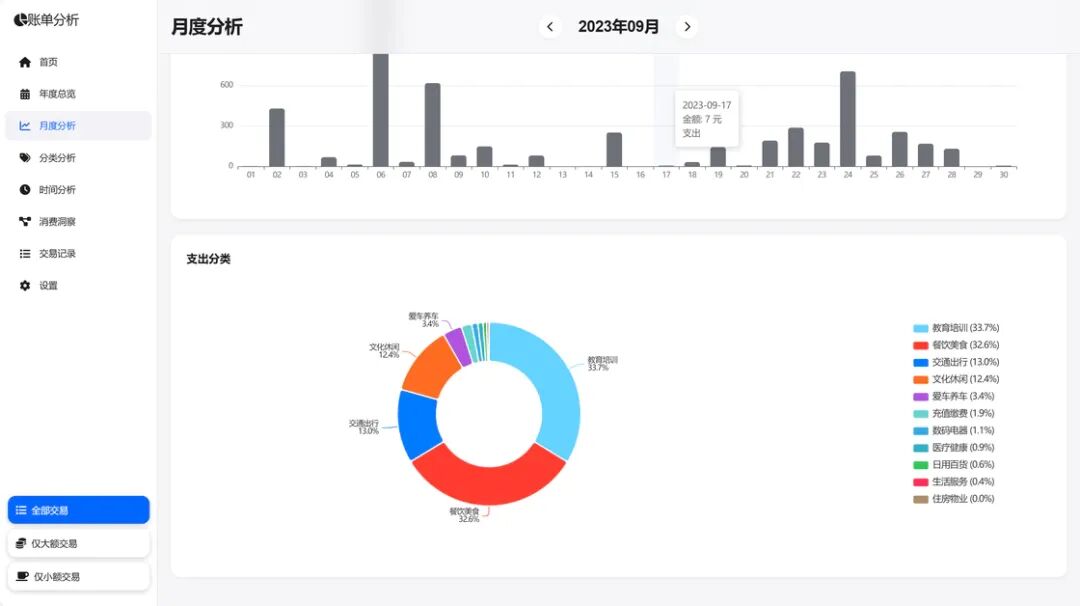Open 首页 via its house icon
Image resolution: width=1080 pixels, height=606 pixels.
[25, 62]
